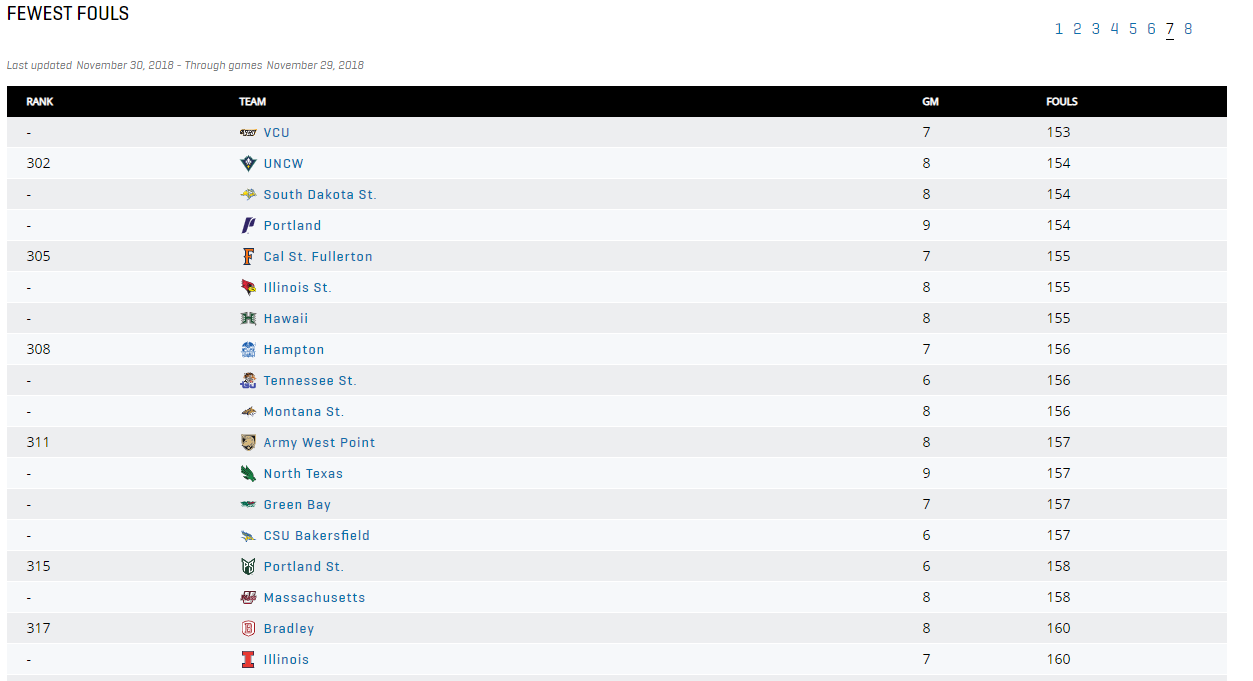Jump to page 4 of rankings
This screenshot has width=1253, height=681.
1114,29
